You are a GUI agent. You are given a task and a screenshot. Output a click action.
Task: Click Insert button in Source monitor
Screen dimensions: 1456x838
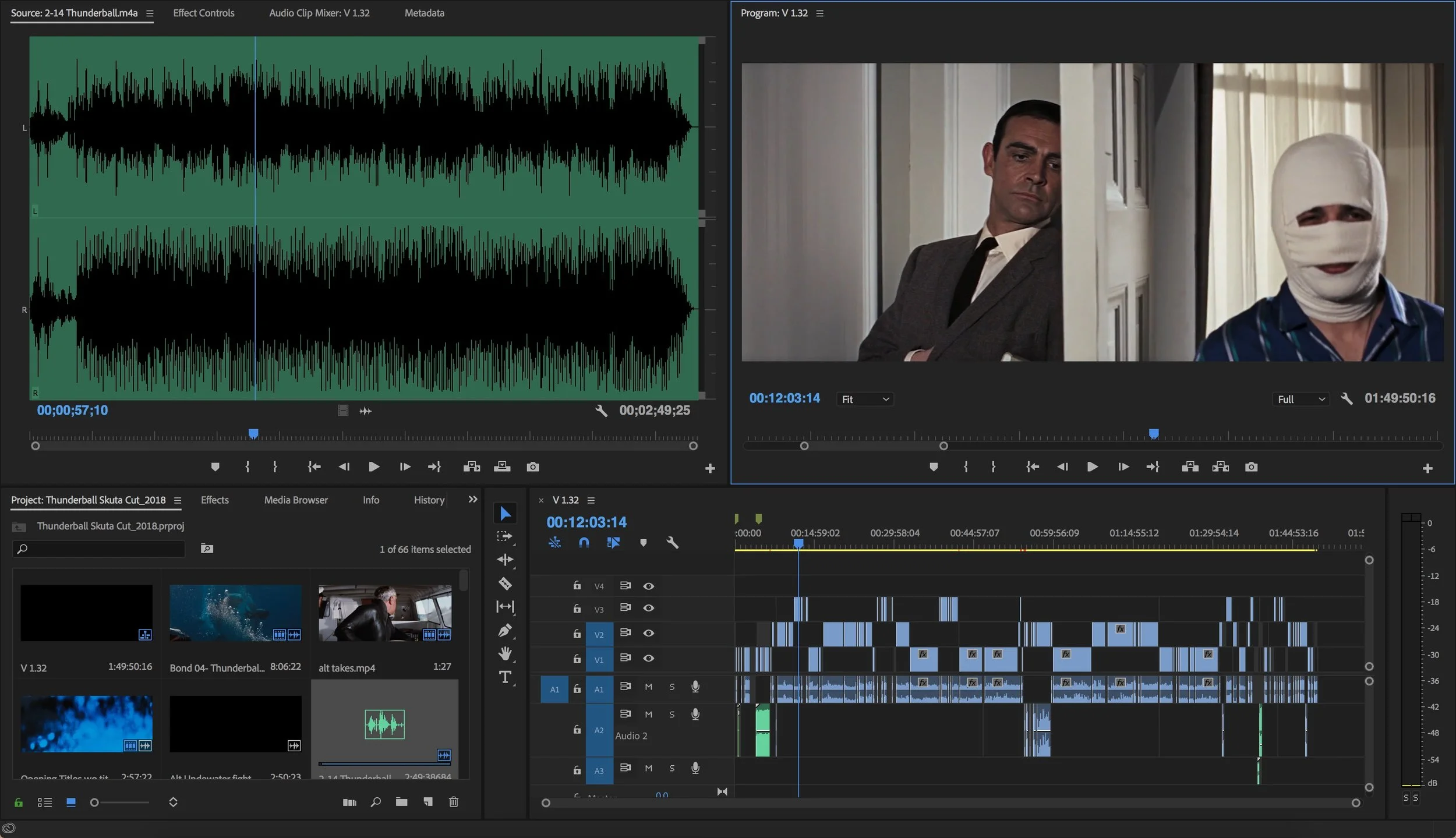(x=471, y=467)
